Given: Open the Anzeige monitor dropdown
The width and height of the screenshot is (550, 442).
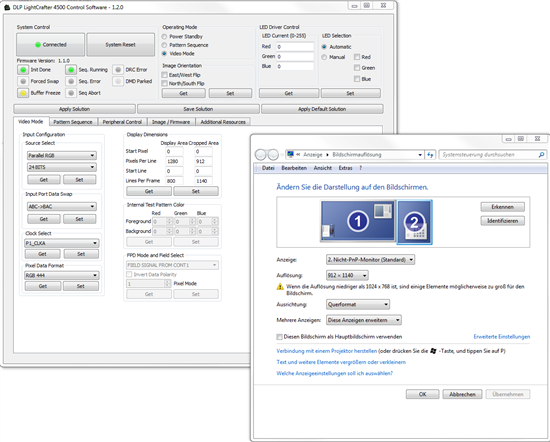Looking at the screenshot, I should 370,260.
